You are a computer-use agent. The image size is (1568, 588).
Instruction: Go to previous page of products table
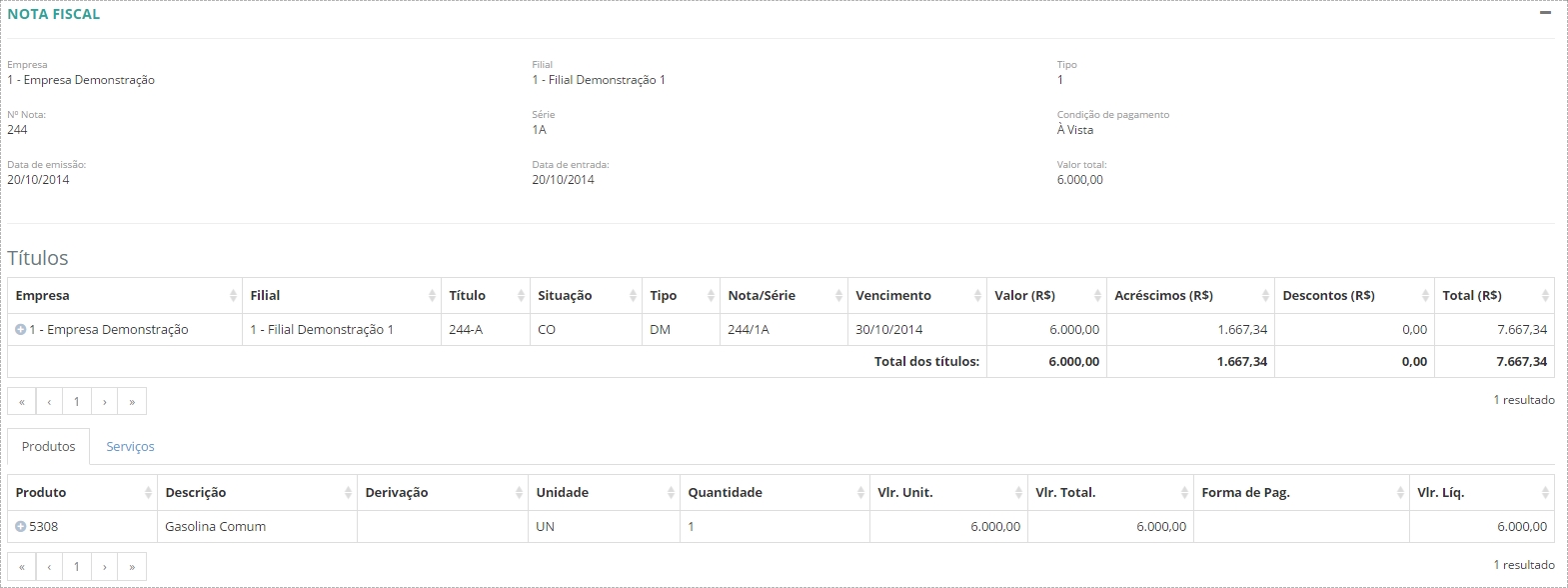49,567
